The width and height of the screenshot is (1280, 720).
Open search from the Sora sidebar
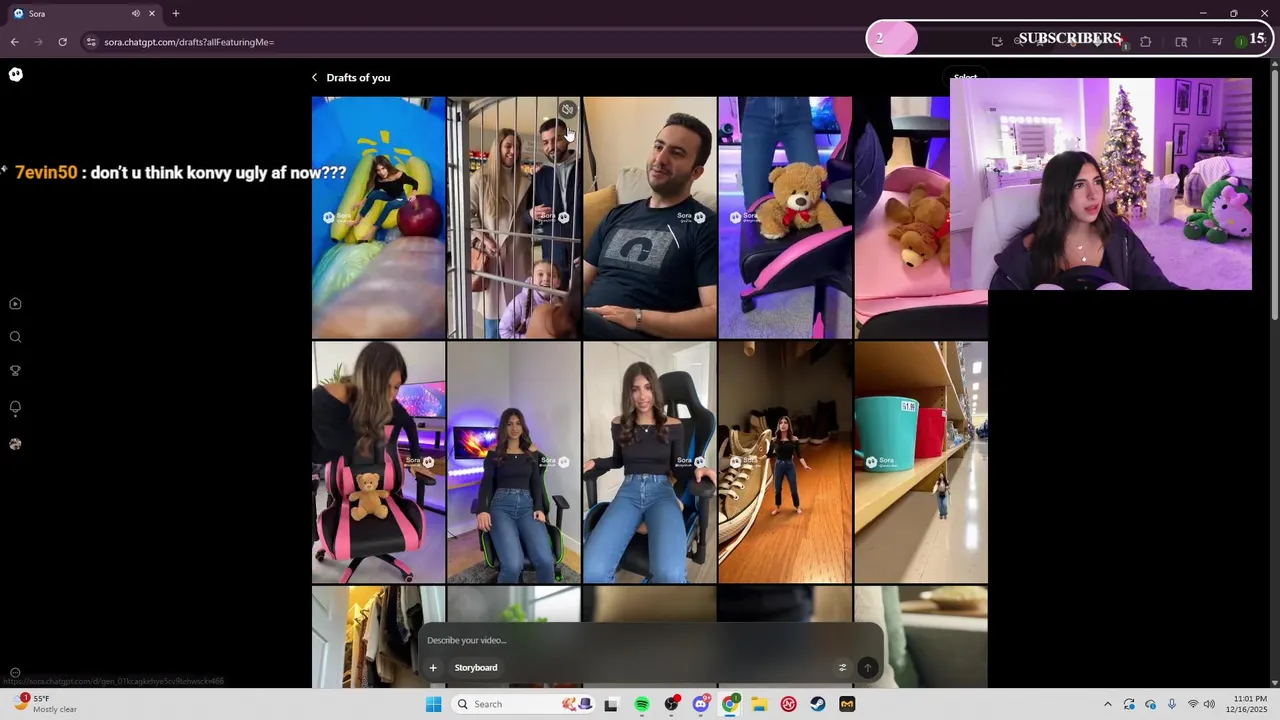pos(15,337)
